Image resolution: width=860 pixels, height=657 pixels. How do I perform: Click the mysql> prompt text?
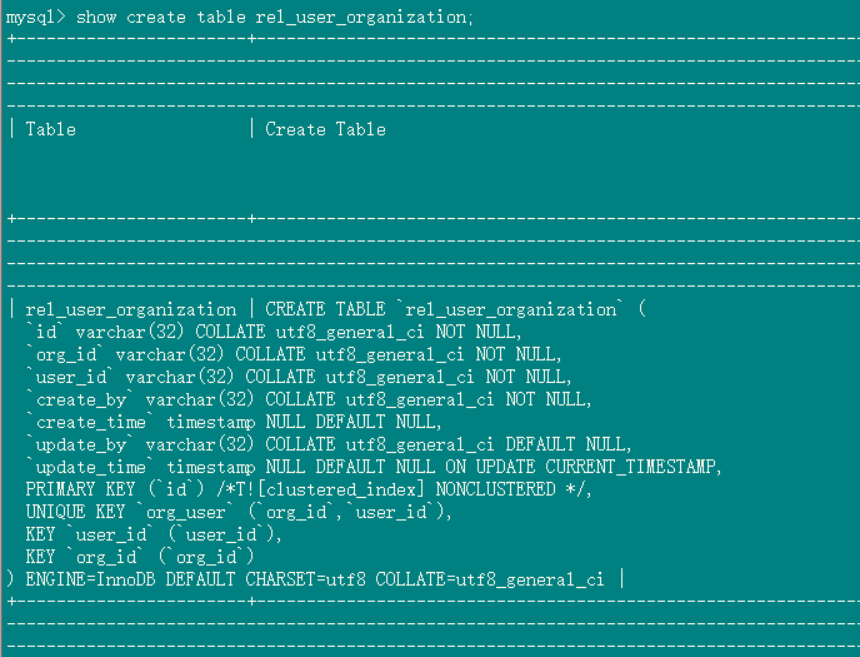click(x=36, y=17)
